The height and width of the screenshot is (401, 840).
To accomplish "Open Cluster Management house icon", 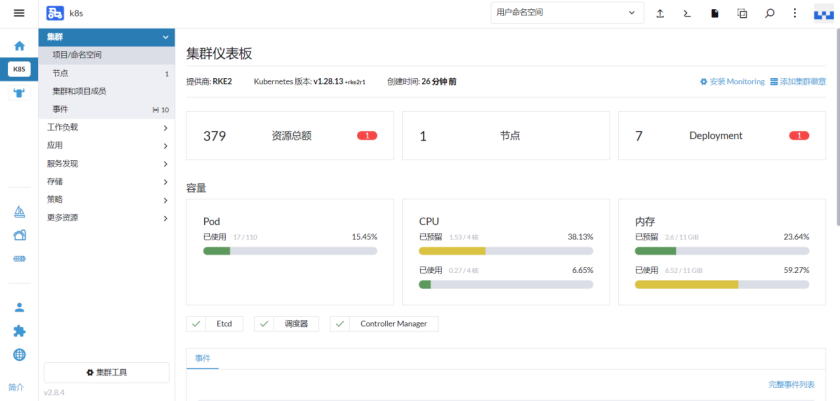I will click(19, 235).
